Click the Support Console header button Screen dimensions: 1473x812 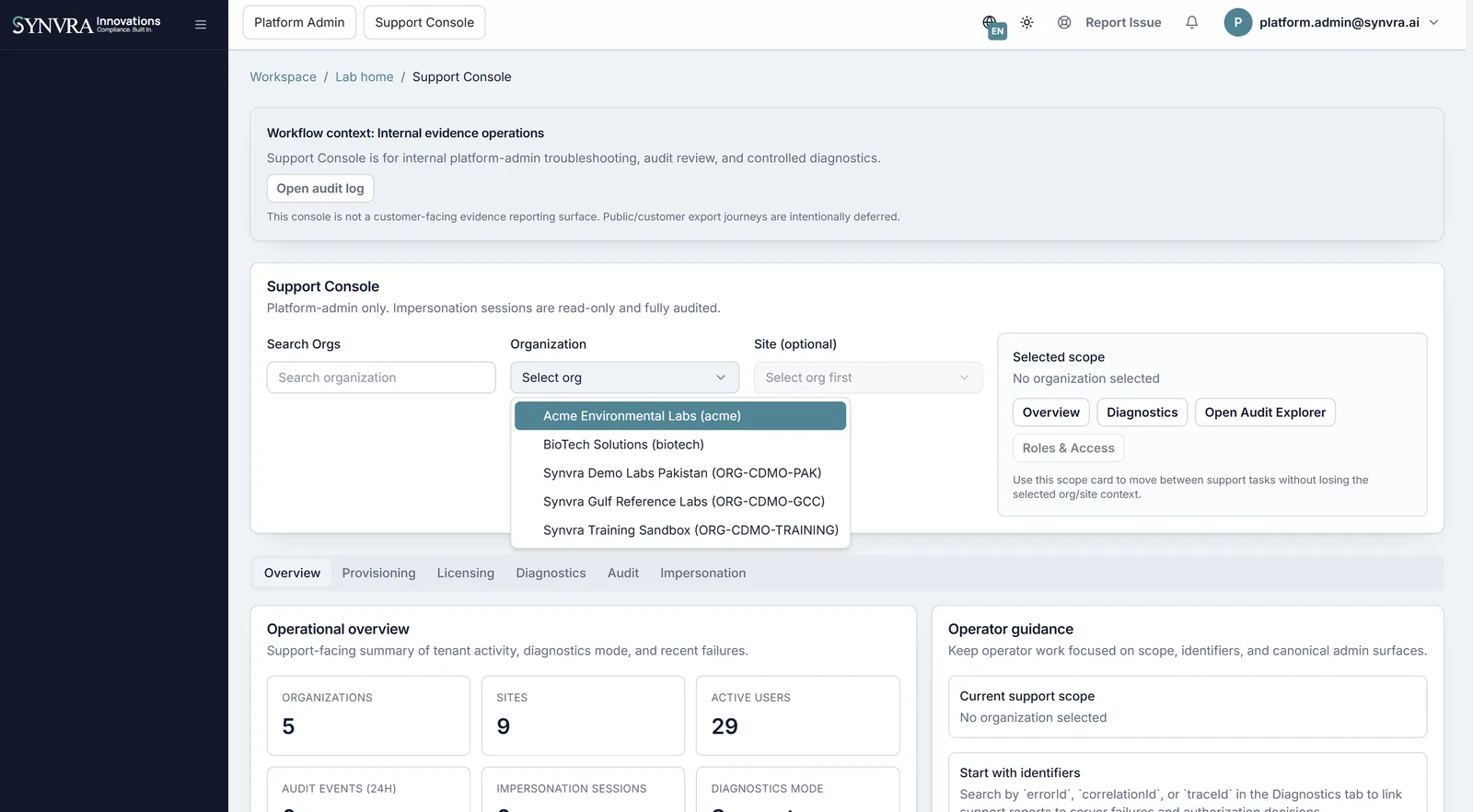424,22
